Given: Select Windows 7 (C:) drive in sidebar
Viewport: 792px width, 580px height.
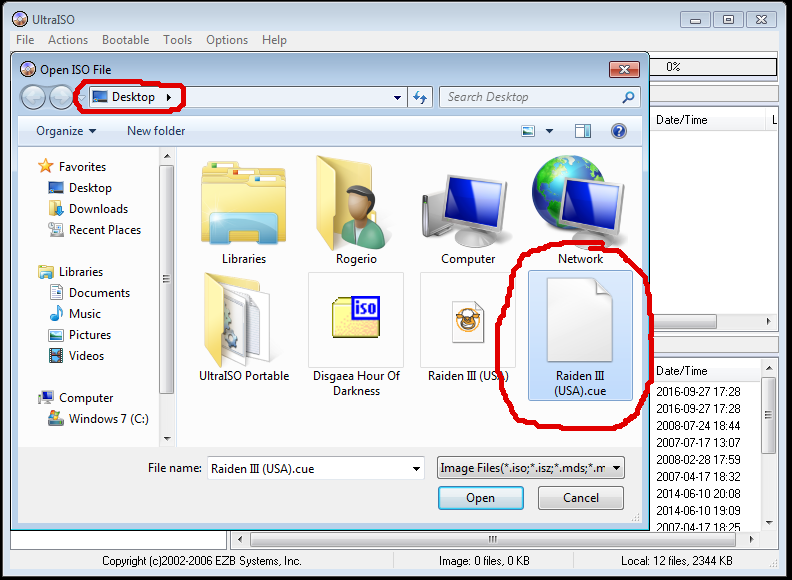Looking at the screenshot, I should coord(108,419).
